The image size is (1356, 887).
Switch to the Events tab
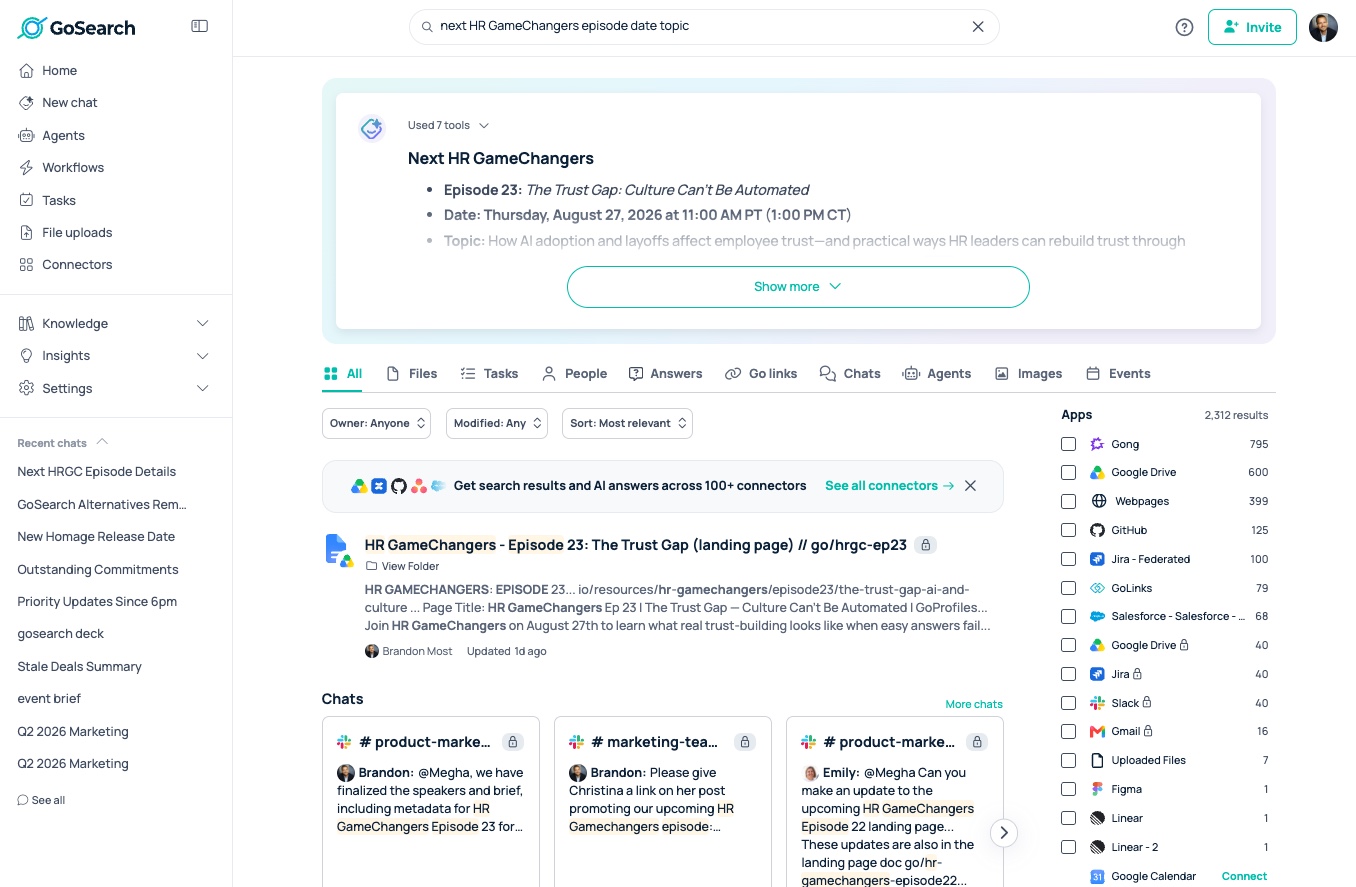tap(1118, 374)
